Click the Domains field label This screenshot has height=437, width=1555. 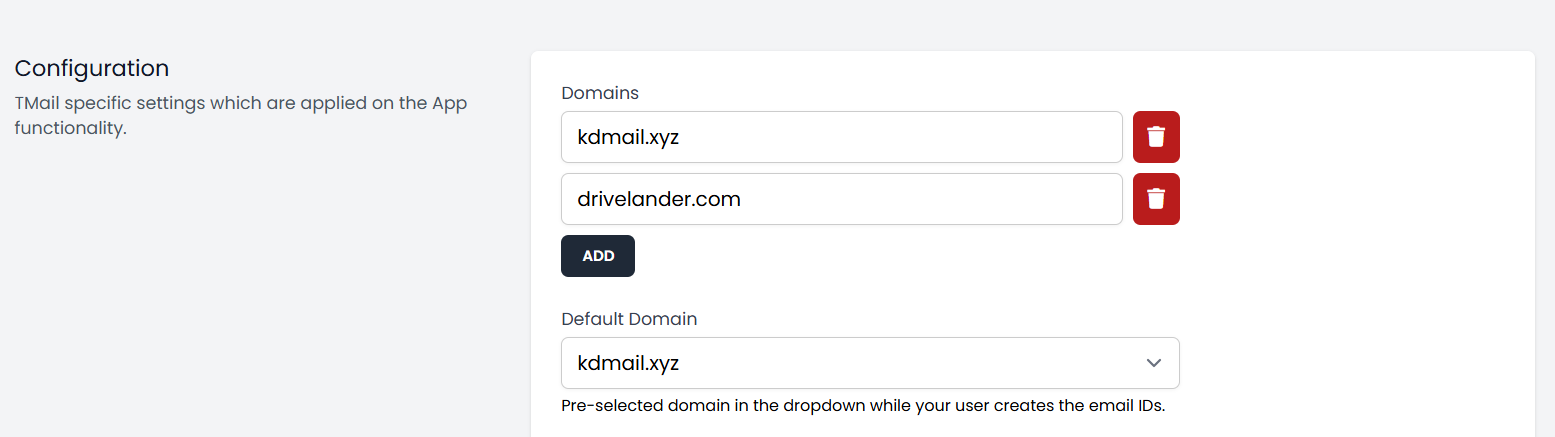tap(600, 93)
